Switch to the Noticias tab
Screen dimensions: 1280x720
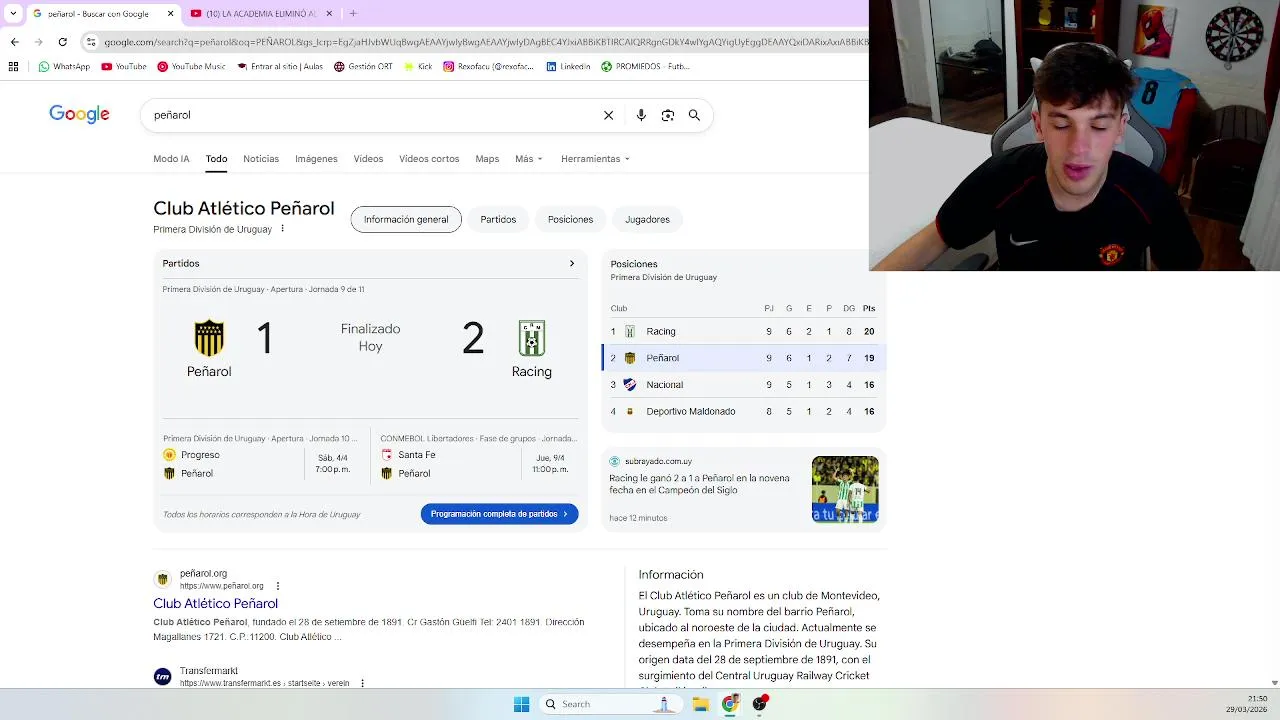click(x=261, y=159)
